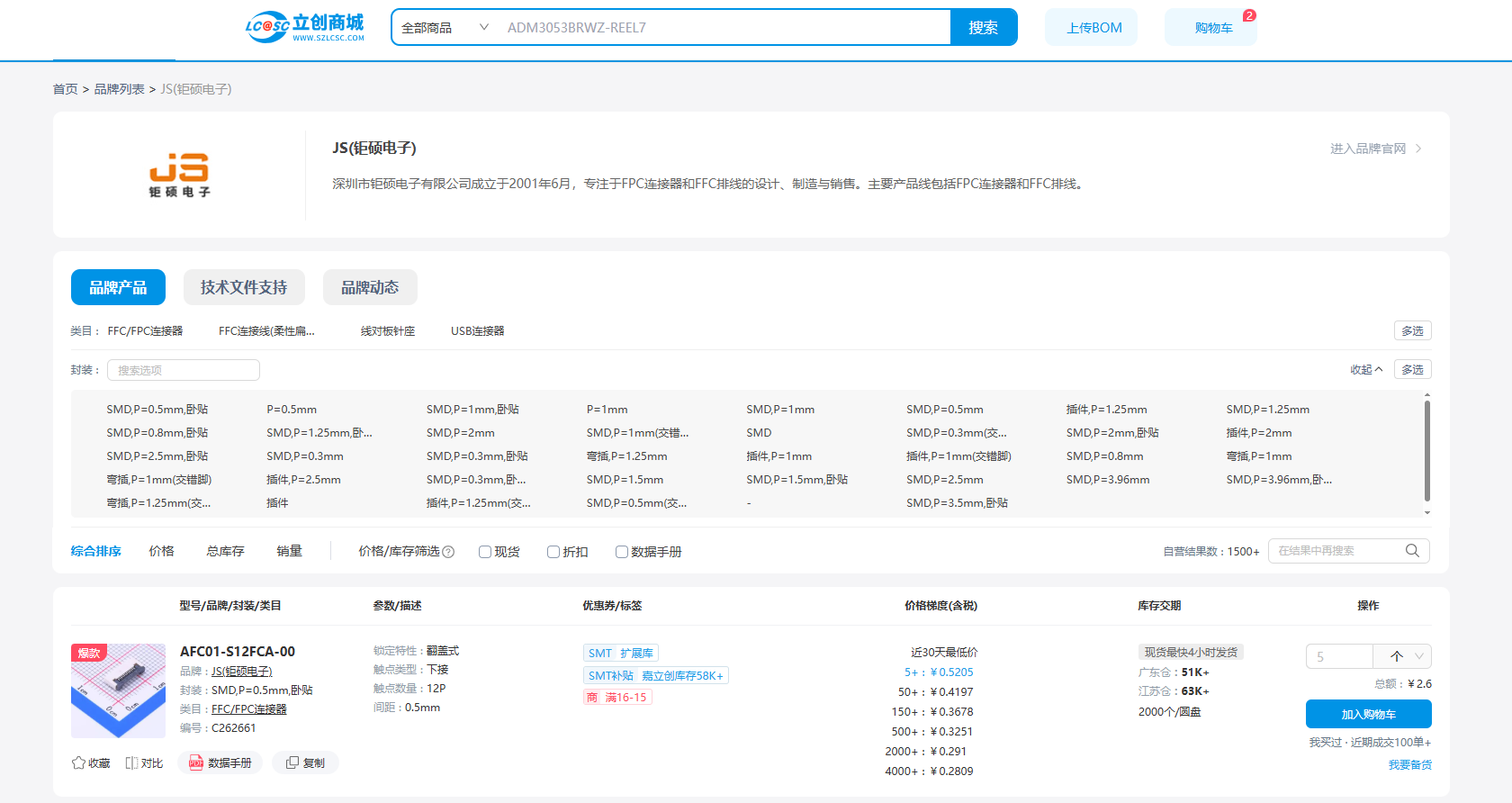Click the LCSC 立创商城 logo
This screenshot has height=803, width=1512.
point(305,27)
